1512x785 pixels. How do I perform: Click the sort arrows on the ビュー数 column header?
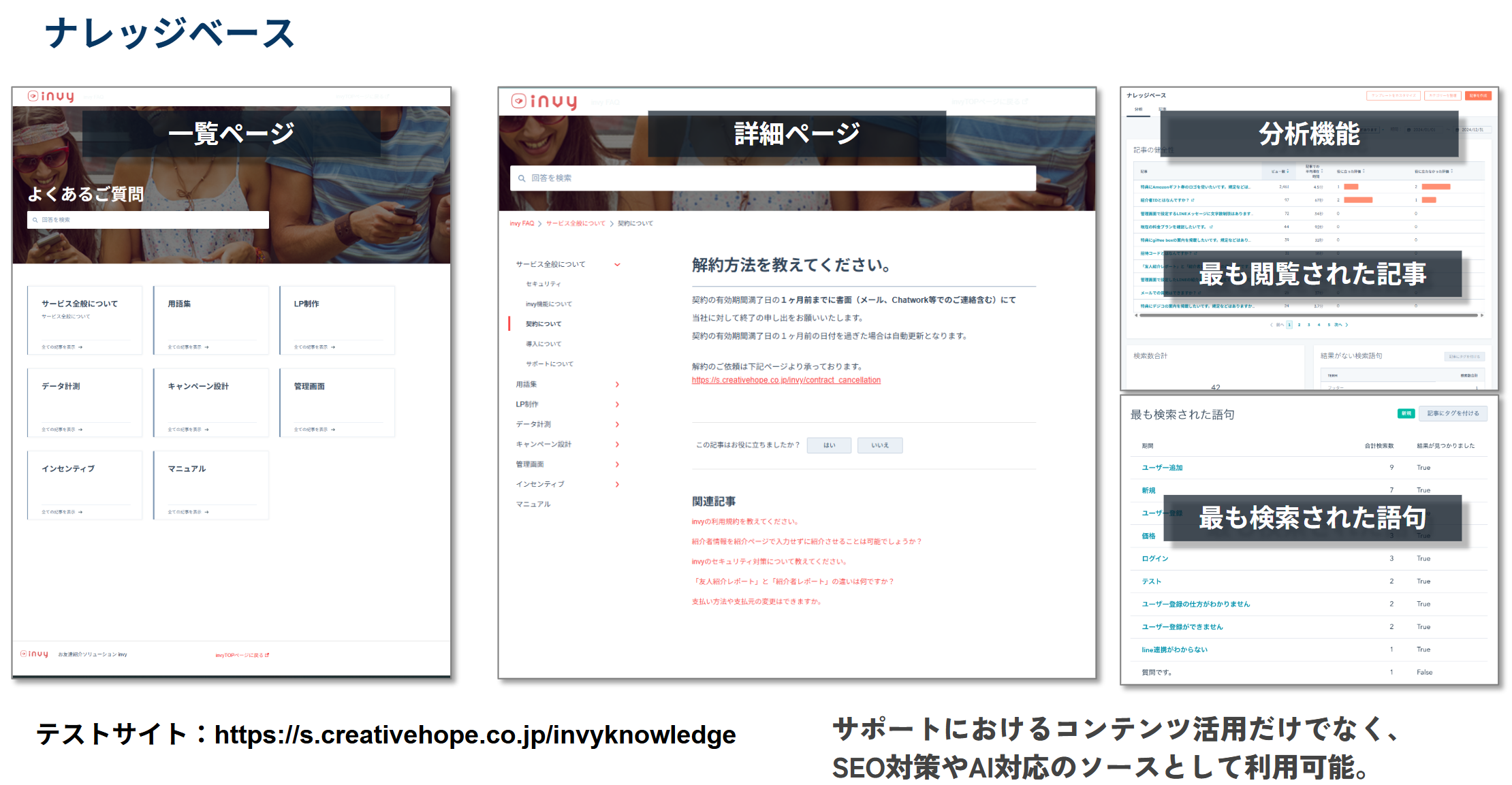(x=1288, y=172)
